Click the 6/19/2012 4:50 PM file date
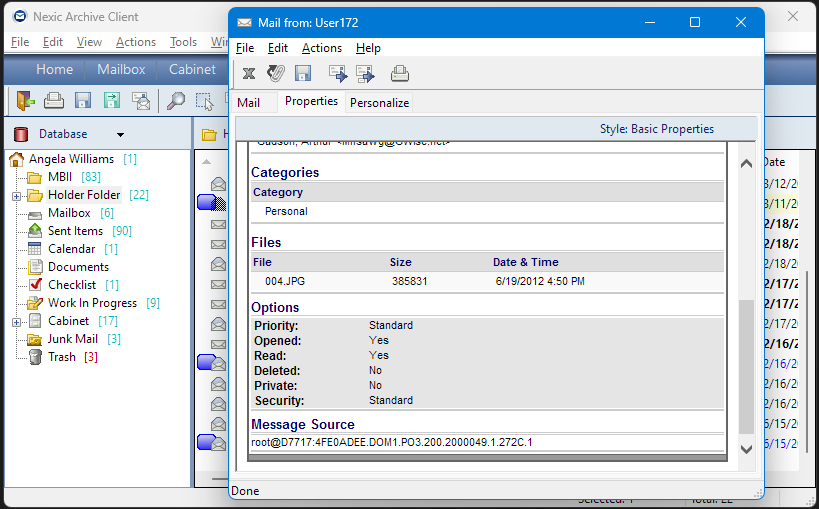Screen dimensions: 819x509 pyautogui.click(x=540, y=282)
